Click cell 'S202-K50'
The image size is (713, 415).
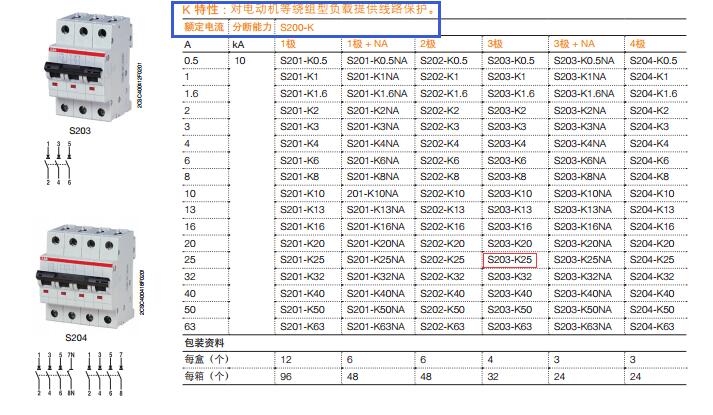[442, 310]
